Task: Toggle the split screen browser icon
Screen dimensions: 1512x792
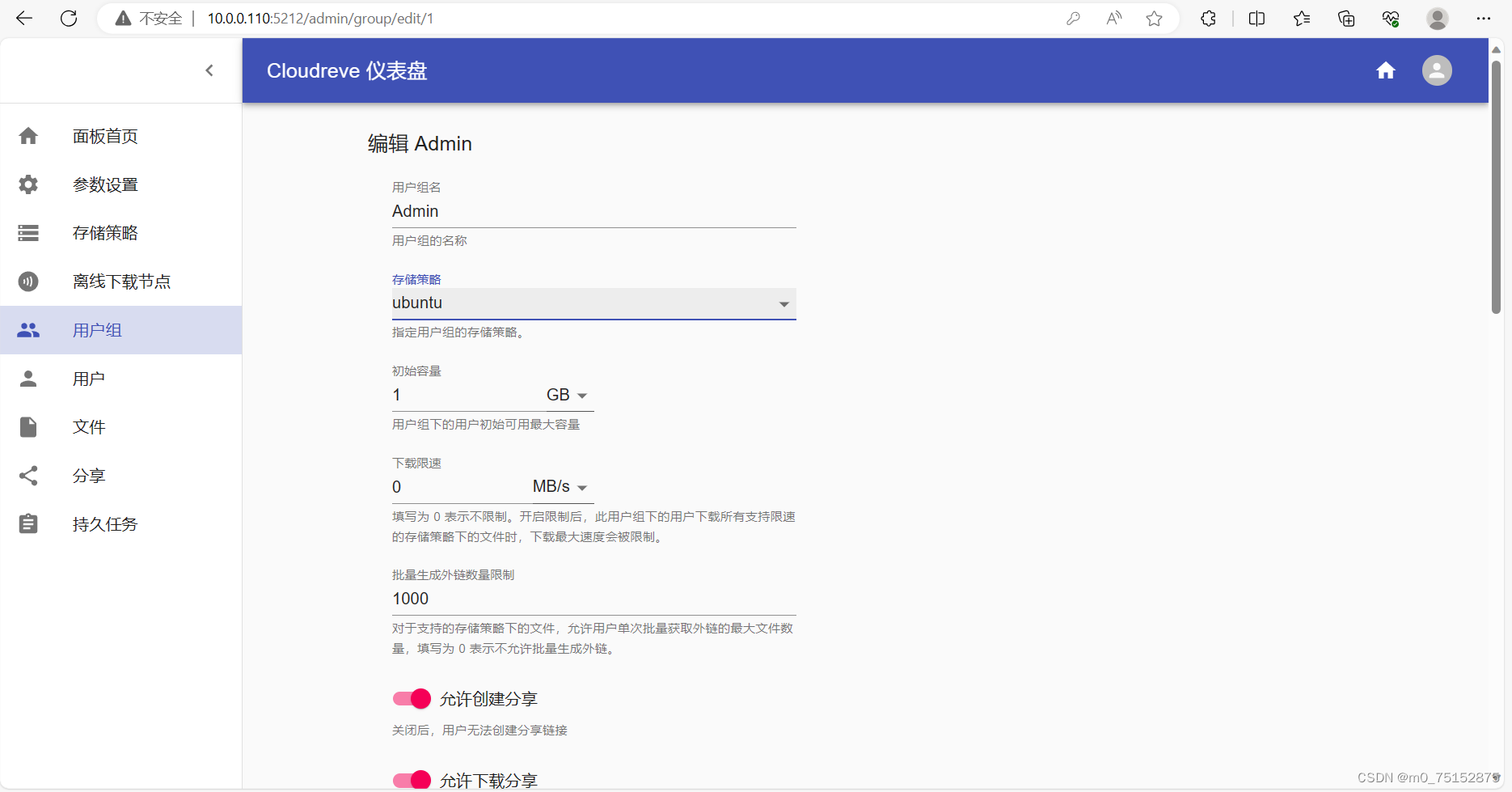Action: tap(1256, 19)
